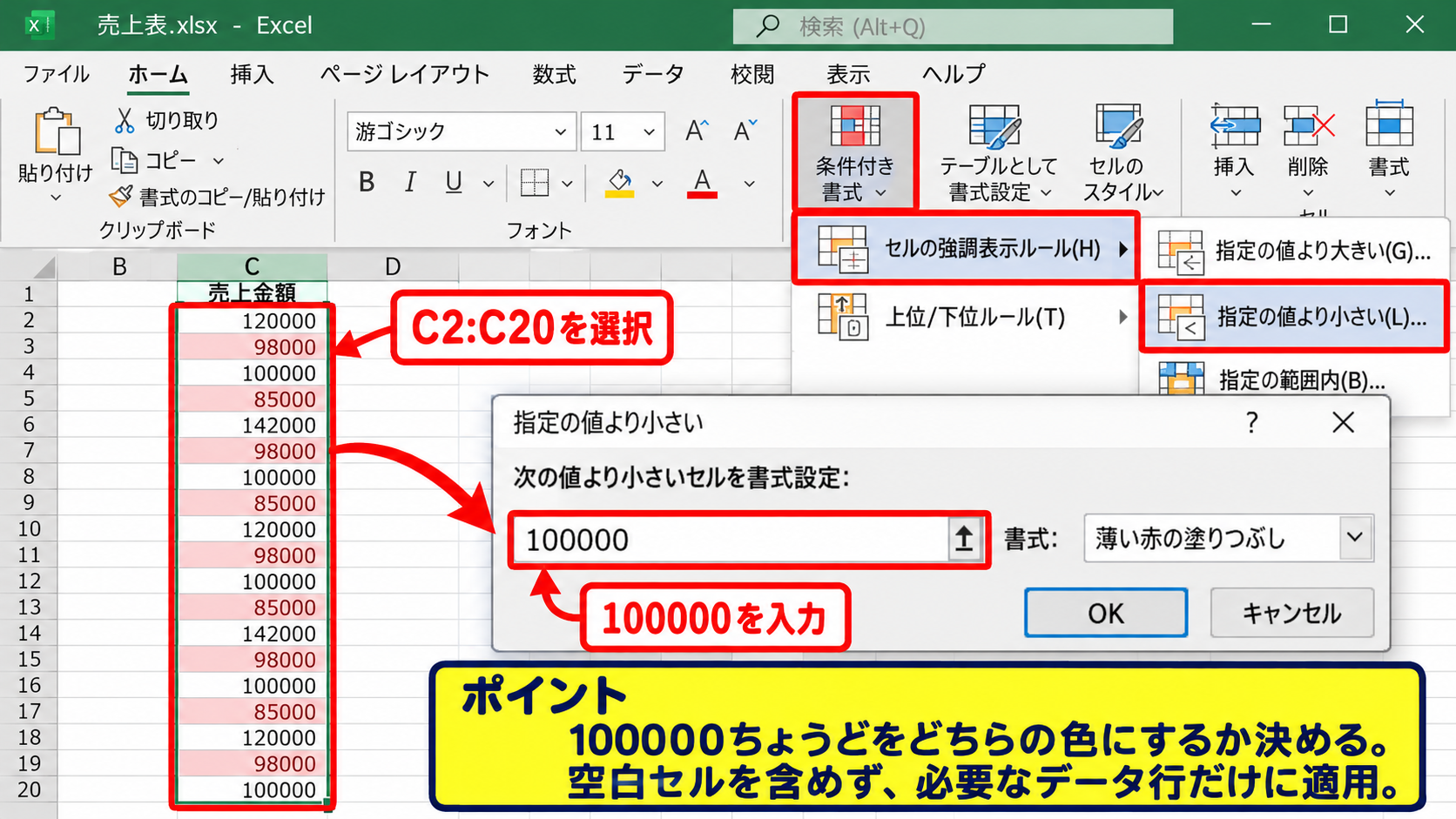
Task: Expand the font color dropdown arrow
Action: [x=749, y=184]
